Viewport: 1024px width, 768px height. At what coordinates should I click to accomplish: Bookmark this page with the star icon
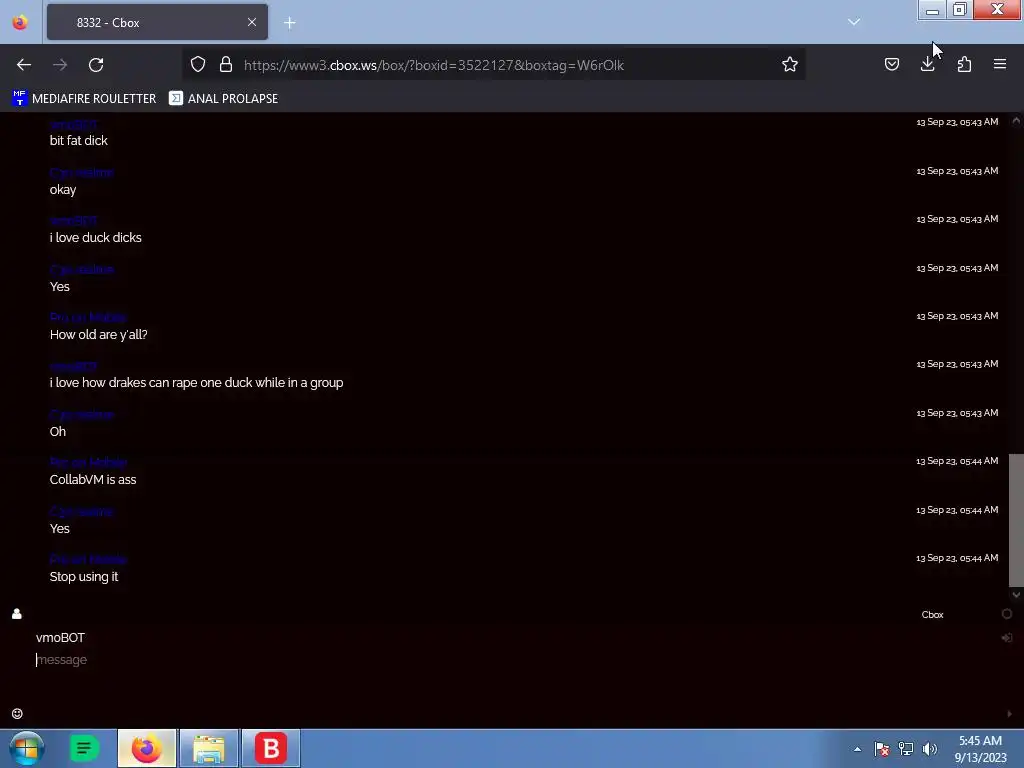click(x=790, y=64)
